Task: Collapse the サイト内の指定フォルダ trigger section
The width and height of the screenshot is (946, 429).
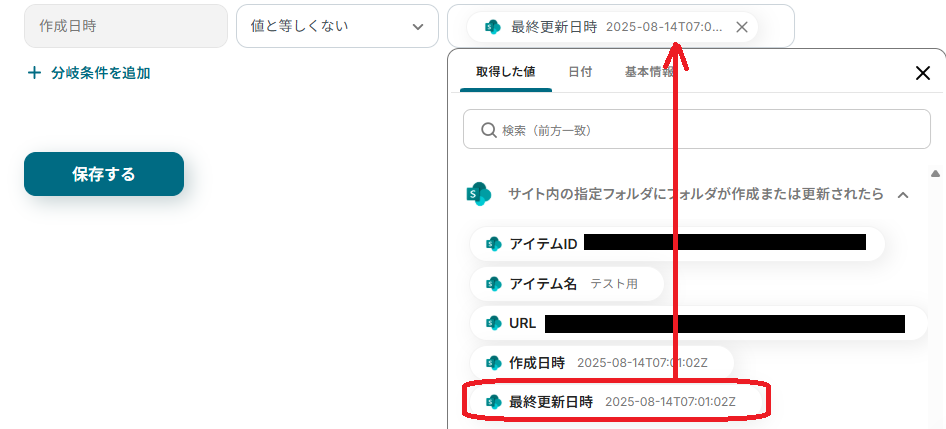Action: coord(903,194)
